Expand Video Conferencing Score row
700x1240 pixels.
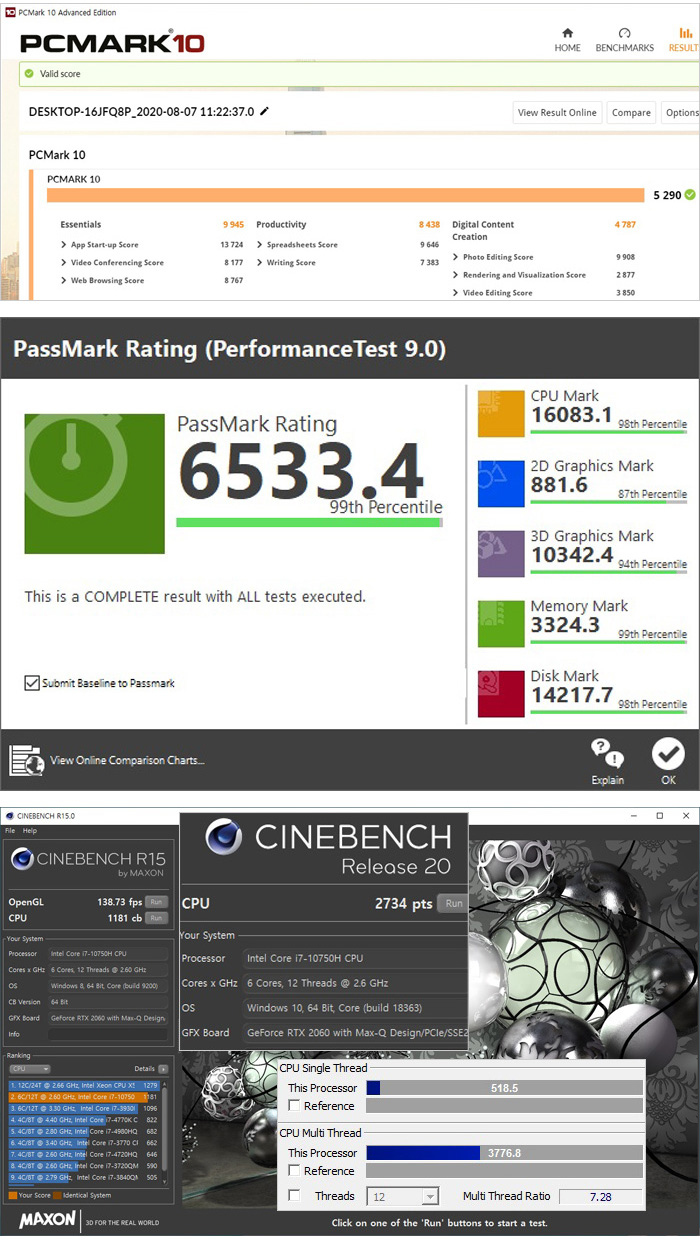click(64, 263)
